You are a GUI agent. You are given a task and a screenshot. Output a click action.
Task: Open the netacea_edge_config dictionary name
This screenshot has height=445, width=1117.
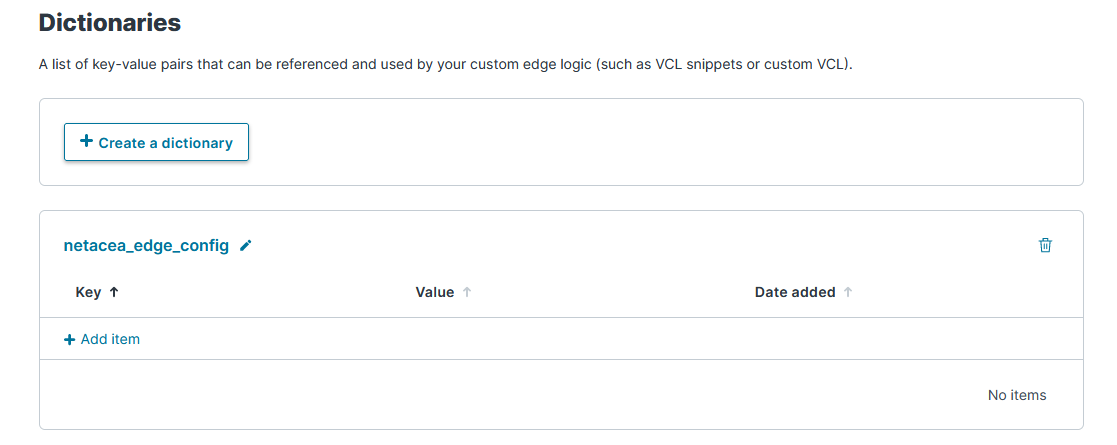tap(146, 245)
